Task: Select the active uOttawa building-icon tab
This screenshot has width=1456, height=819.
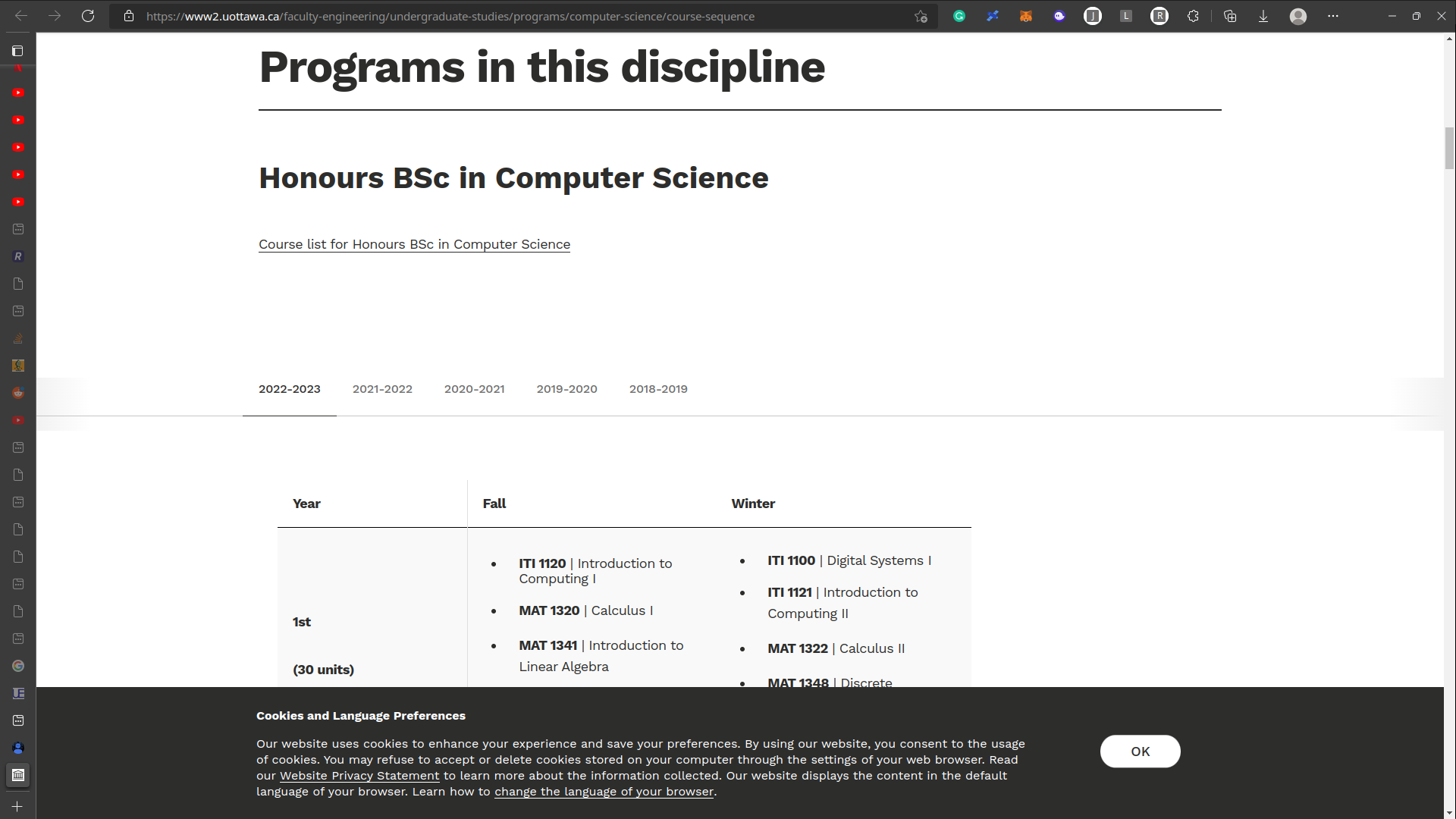Action: pos(18,775)
